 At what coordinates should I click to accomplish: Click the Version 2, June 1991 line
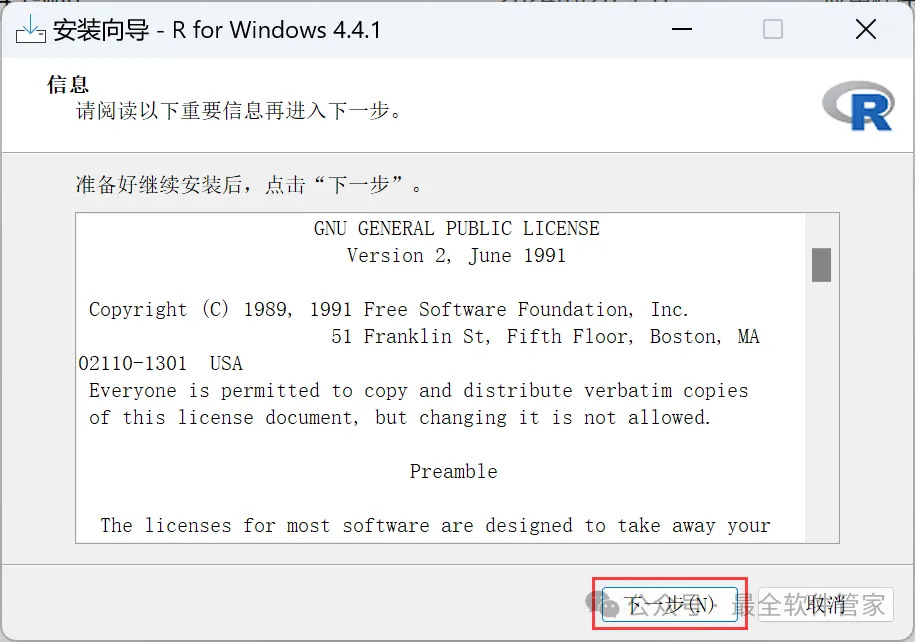pyautogui.click(x=456, y=256)
